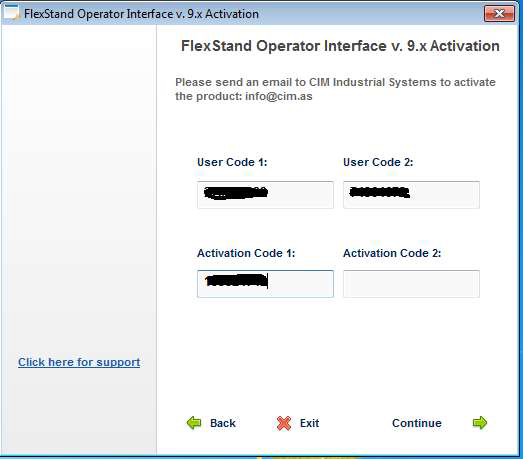Viewport: 523px width, 459px height.
Task: Close the FlexStand Activation window
Action: [499, 14]
